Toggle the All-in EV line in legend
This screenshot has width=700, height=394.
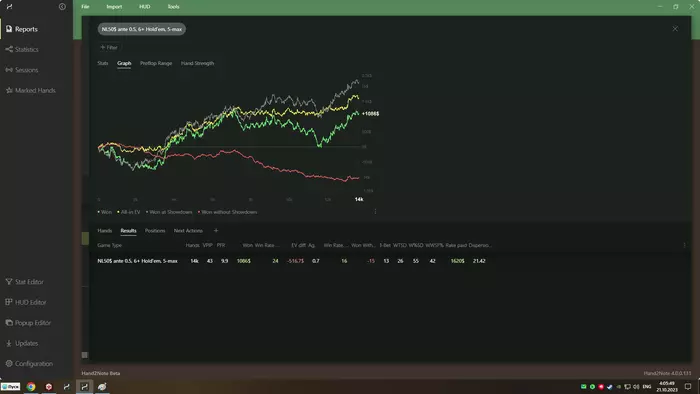[x=129, y=212]
